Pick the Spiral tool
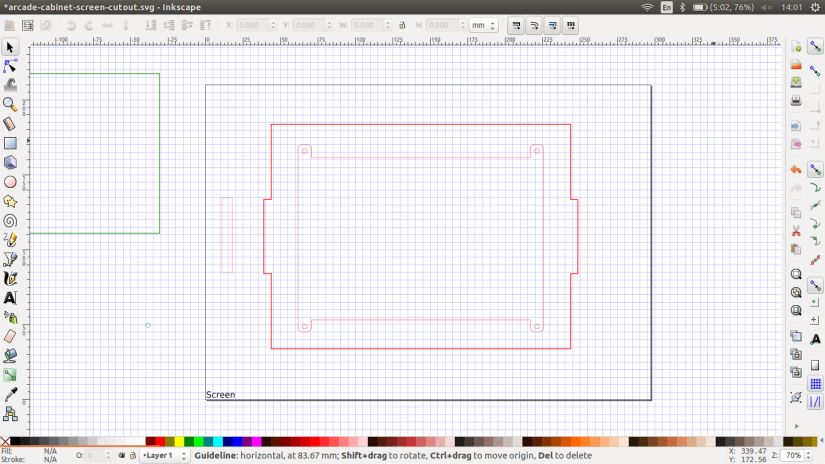Screen dimensions: 825x464 (x=10, y=220)
